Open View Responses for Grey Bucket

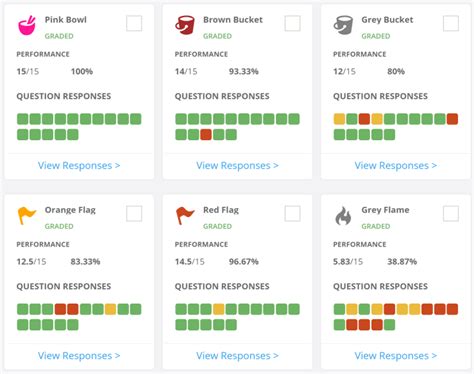click(x=396, y=166)
